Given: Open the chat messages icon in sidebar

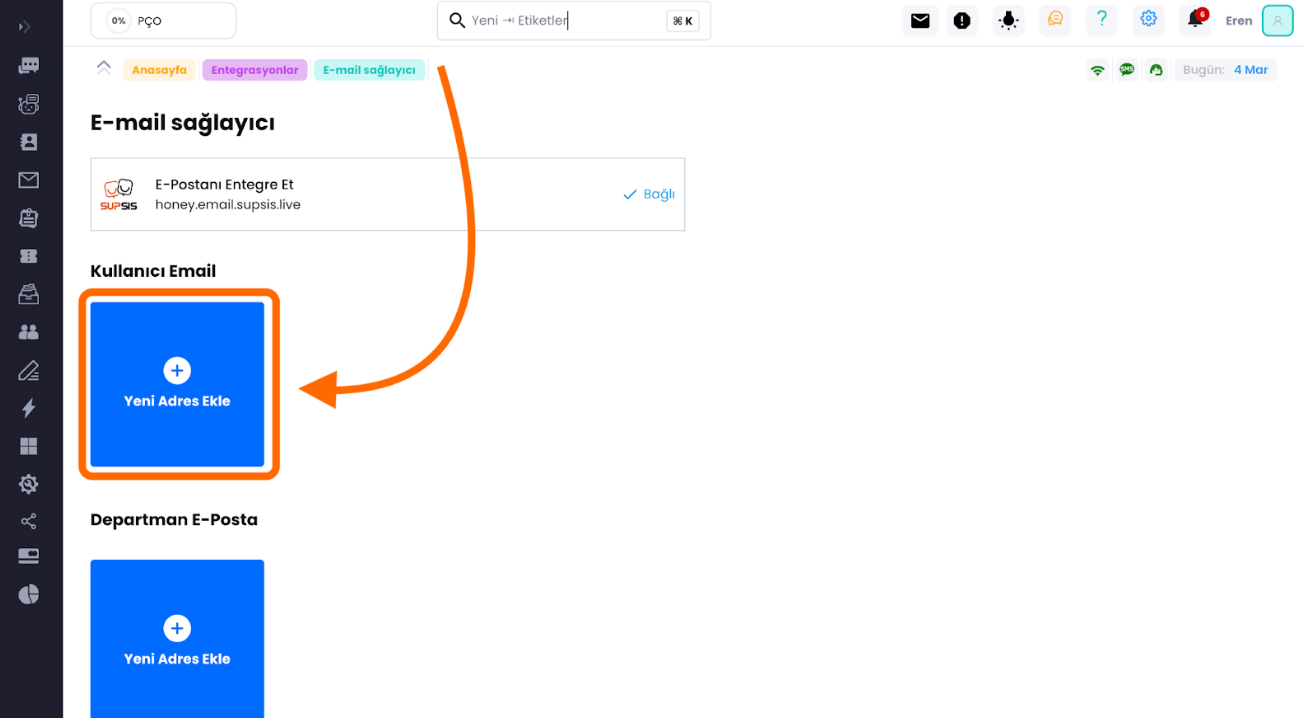Looking at the screenshot, I should point(28,66).
